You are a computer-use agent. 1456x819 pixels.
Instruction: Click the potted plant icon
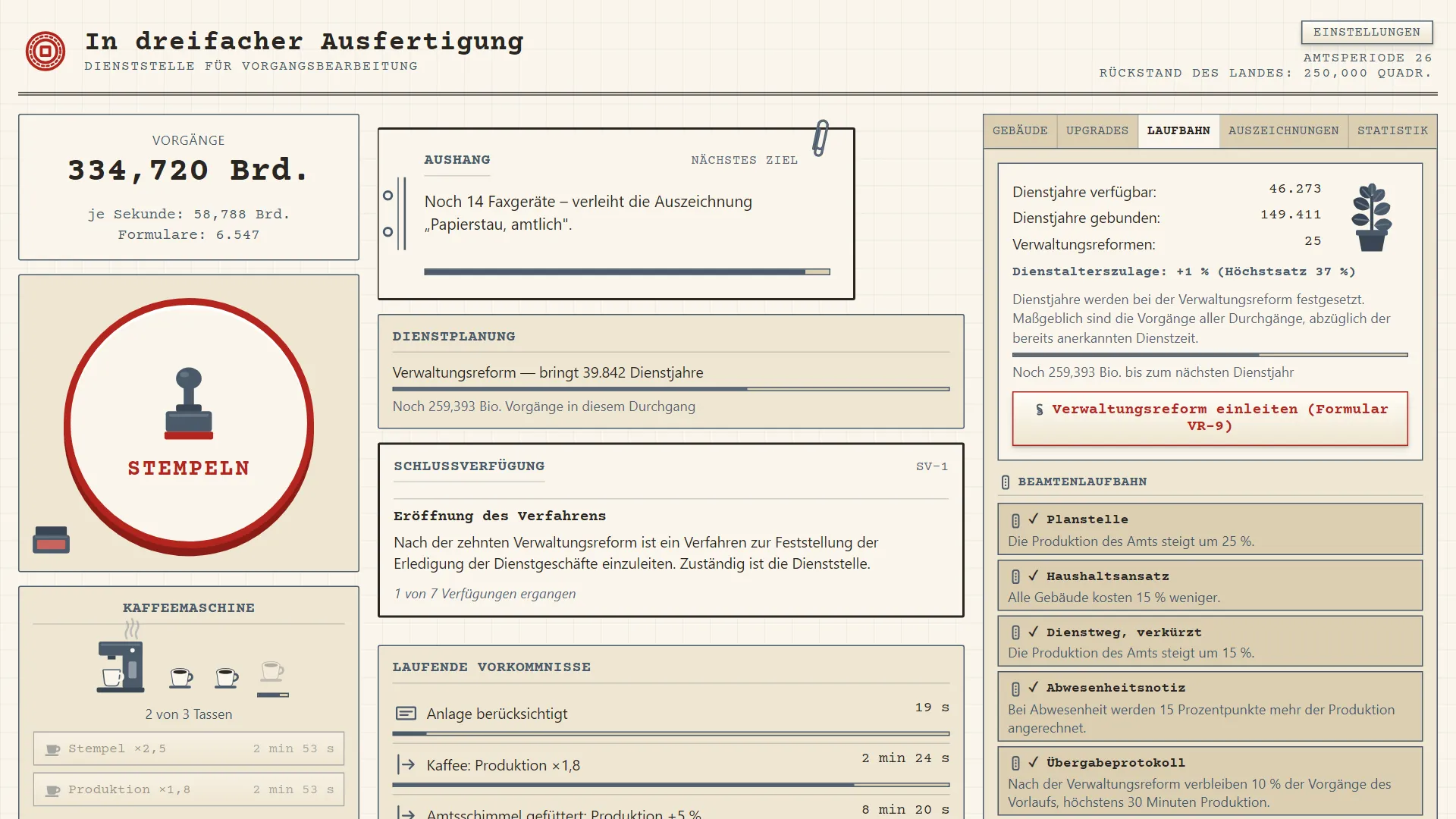[1371, 218]
